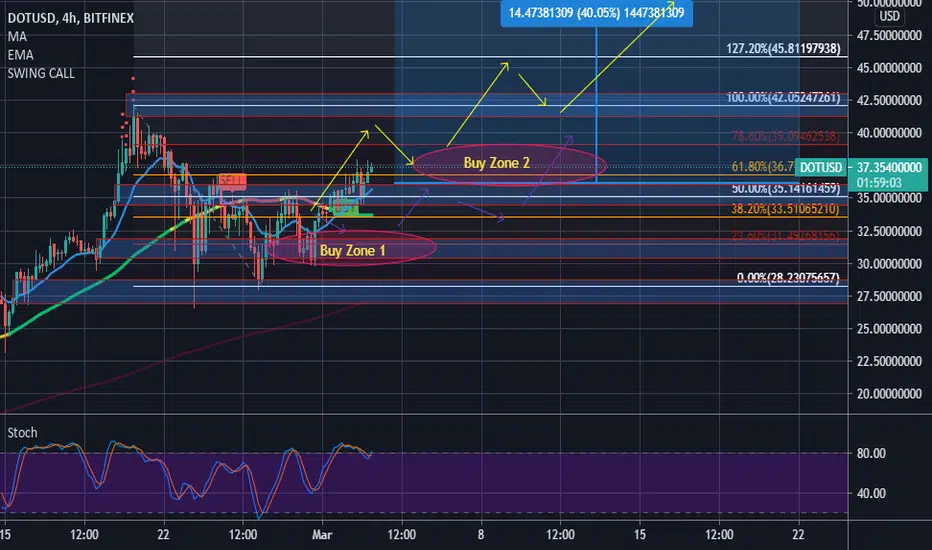Click the 78.60% Fibonacci level label
Viewport: 932px width, 550px height.
pyautogui.click(x=785, y=136)
